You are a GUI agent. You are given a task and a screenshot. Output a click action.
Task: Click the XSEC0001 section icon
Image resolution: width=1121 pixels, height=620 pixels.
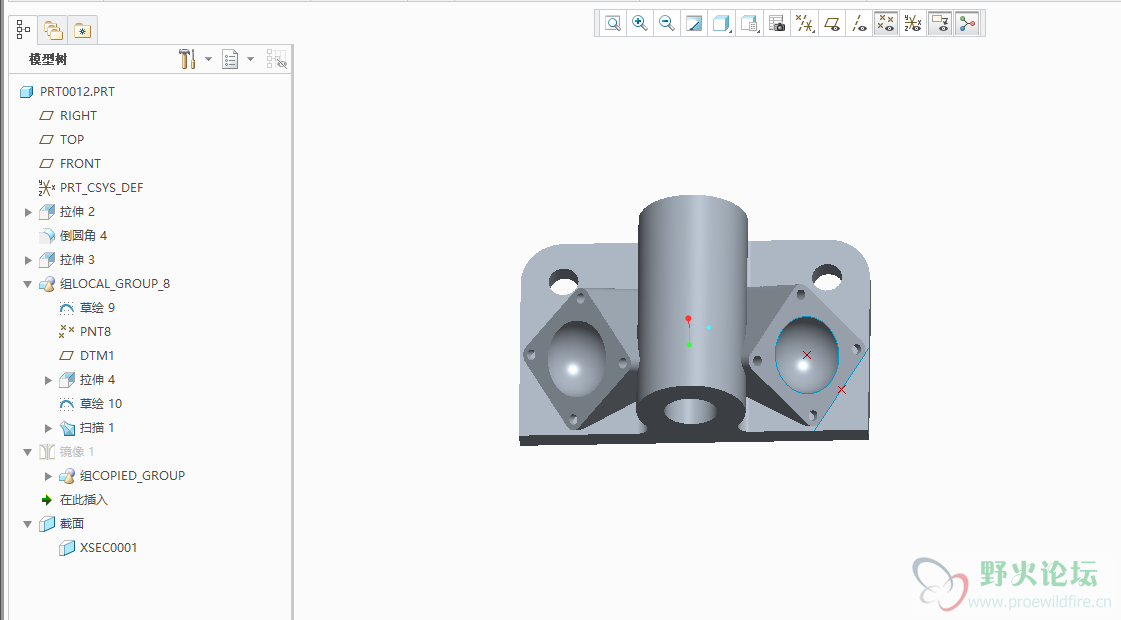(x=66, y=548)
